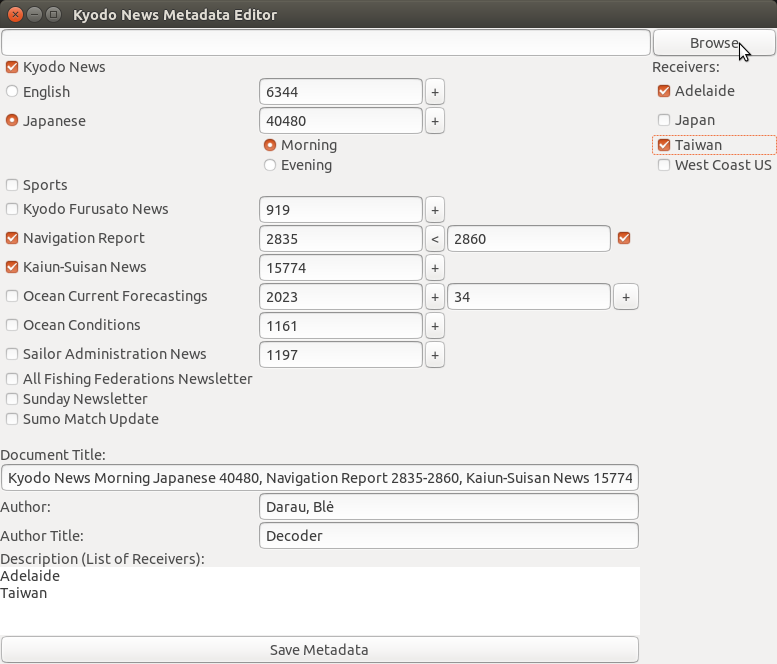777x664 pixels.
Task: Check the Sumo Match Update option
Action: 12,419
